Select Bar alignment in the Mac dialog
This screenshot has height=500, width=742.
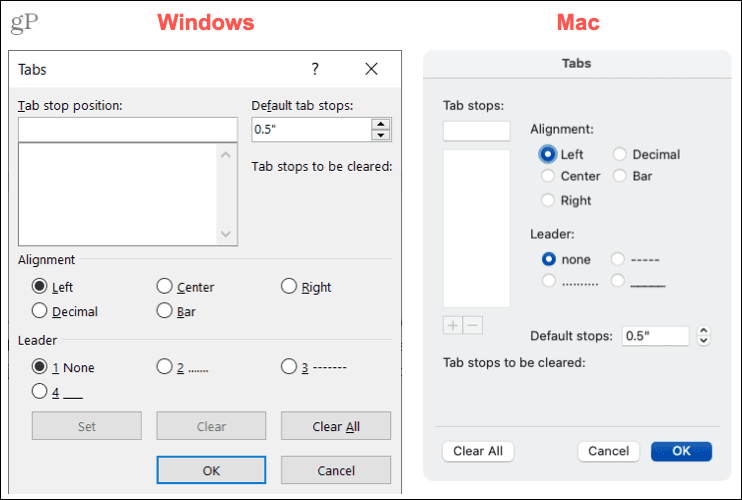[619, 176]
